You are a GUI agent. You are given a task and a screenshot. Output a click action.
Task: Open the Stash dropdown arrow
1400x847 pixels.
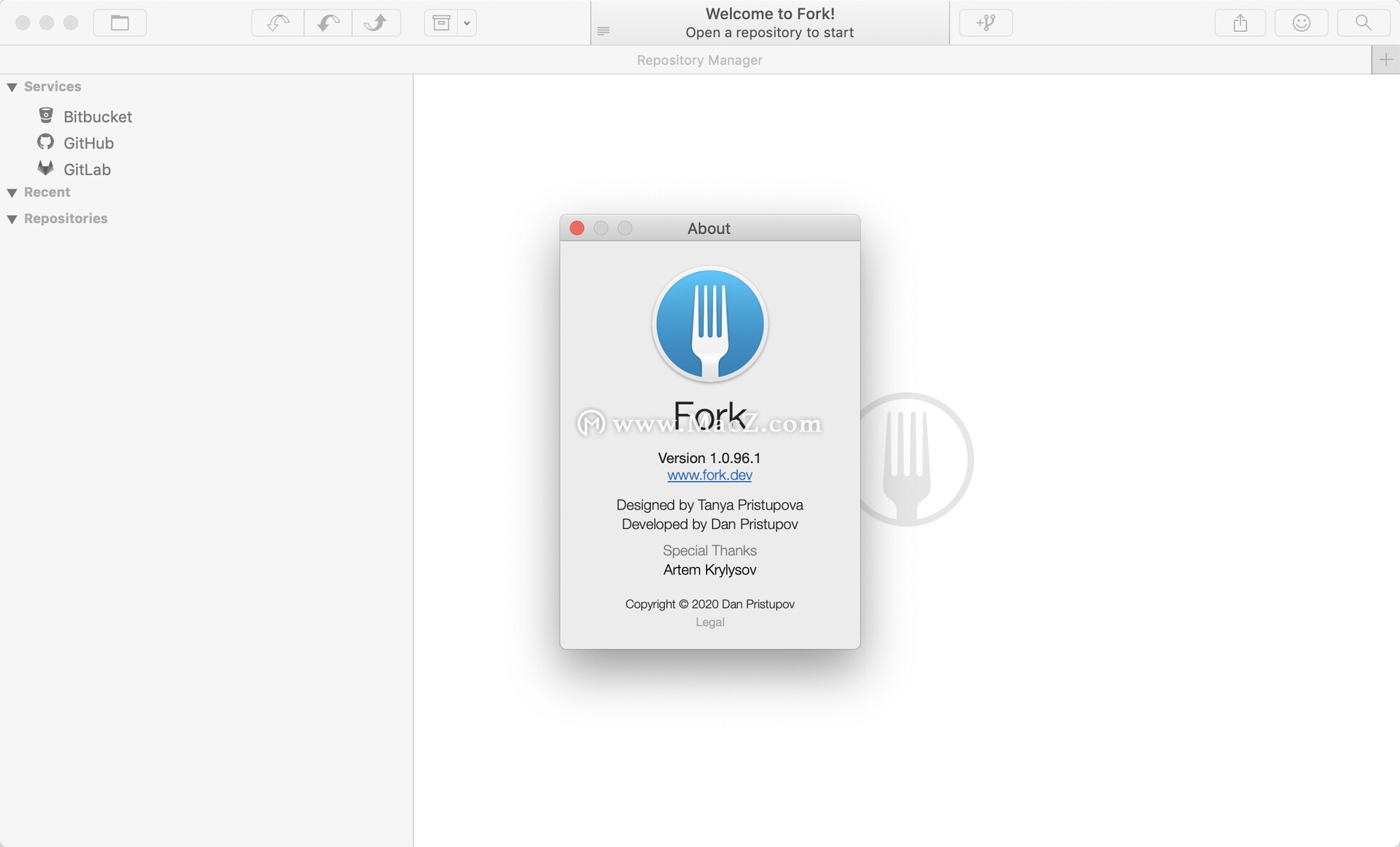(467, 23)
